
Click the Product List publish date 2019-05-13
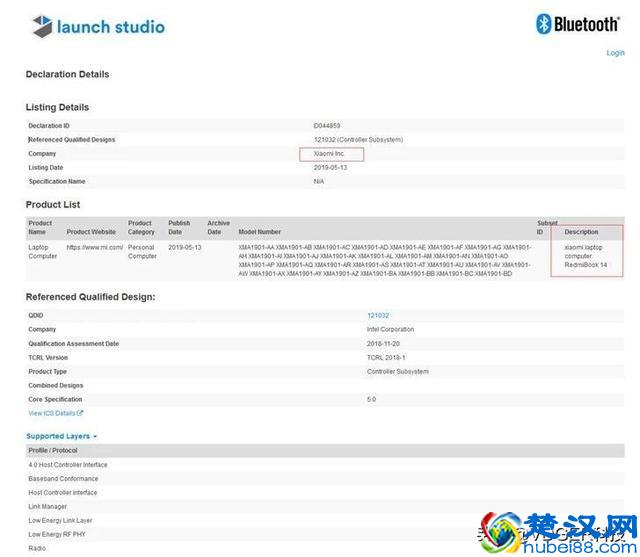184,247
